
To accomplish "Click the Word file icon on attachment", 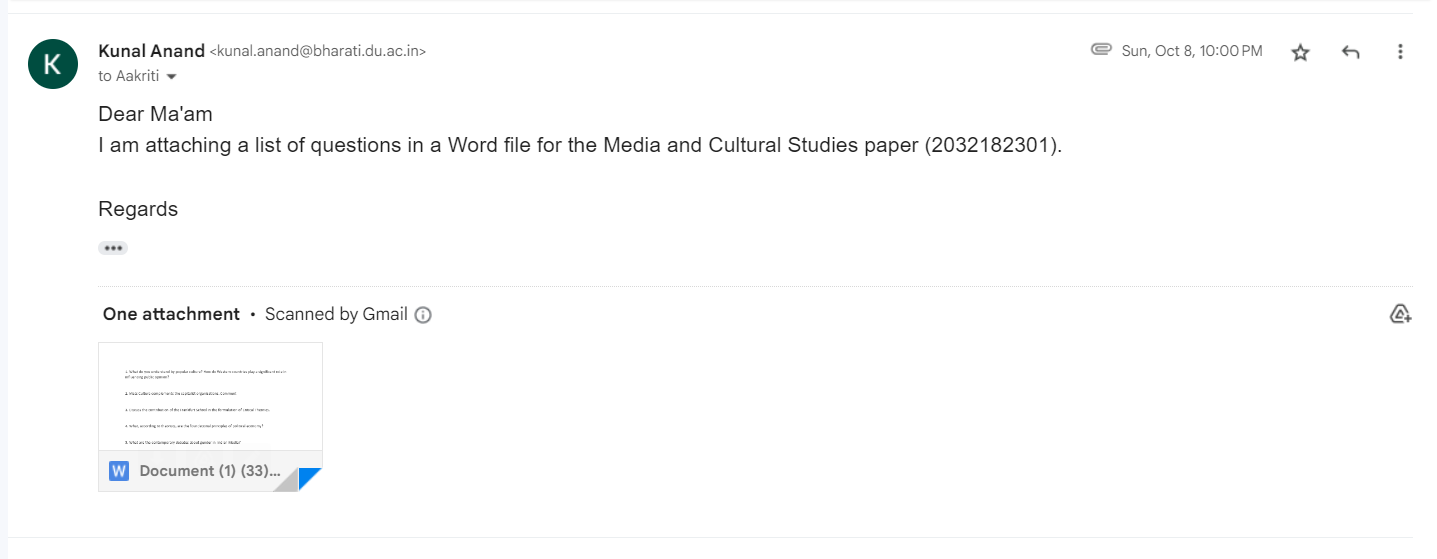I will (119, 471).
